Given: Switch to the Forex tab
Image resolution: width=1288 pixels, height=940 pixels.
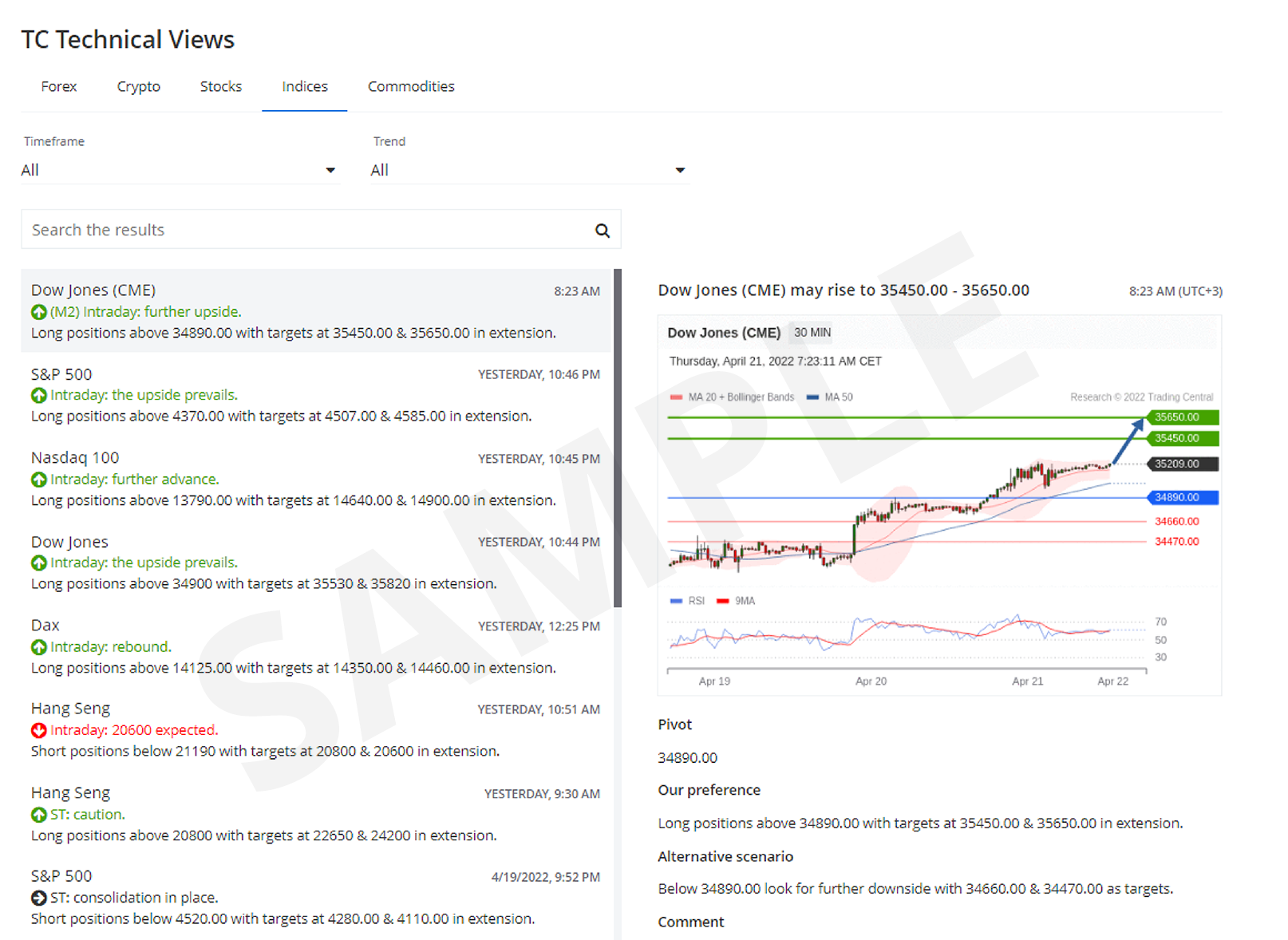Looking at the screenshot, I should point(59,86).
